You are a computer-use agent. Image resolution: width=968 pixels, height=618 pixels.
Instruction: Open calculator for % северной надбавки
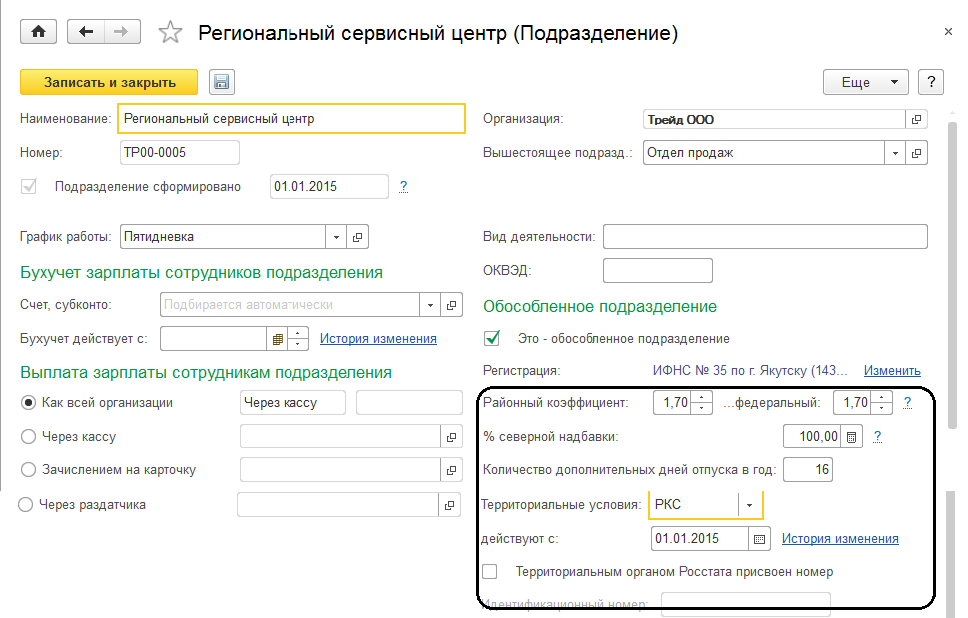[x=851, y=436]
